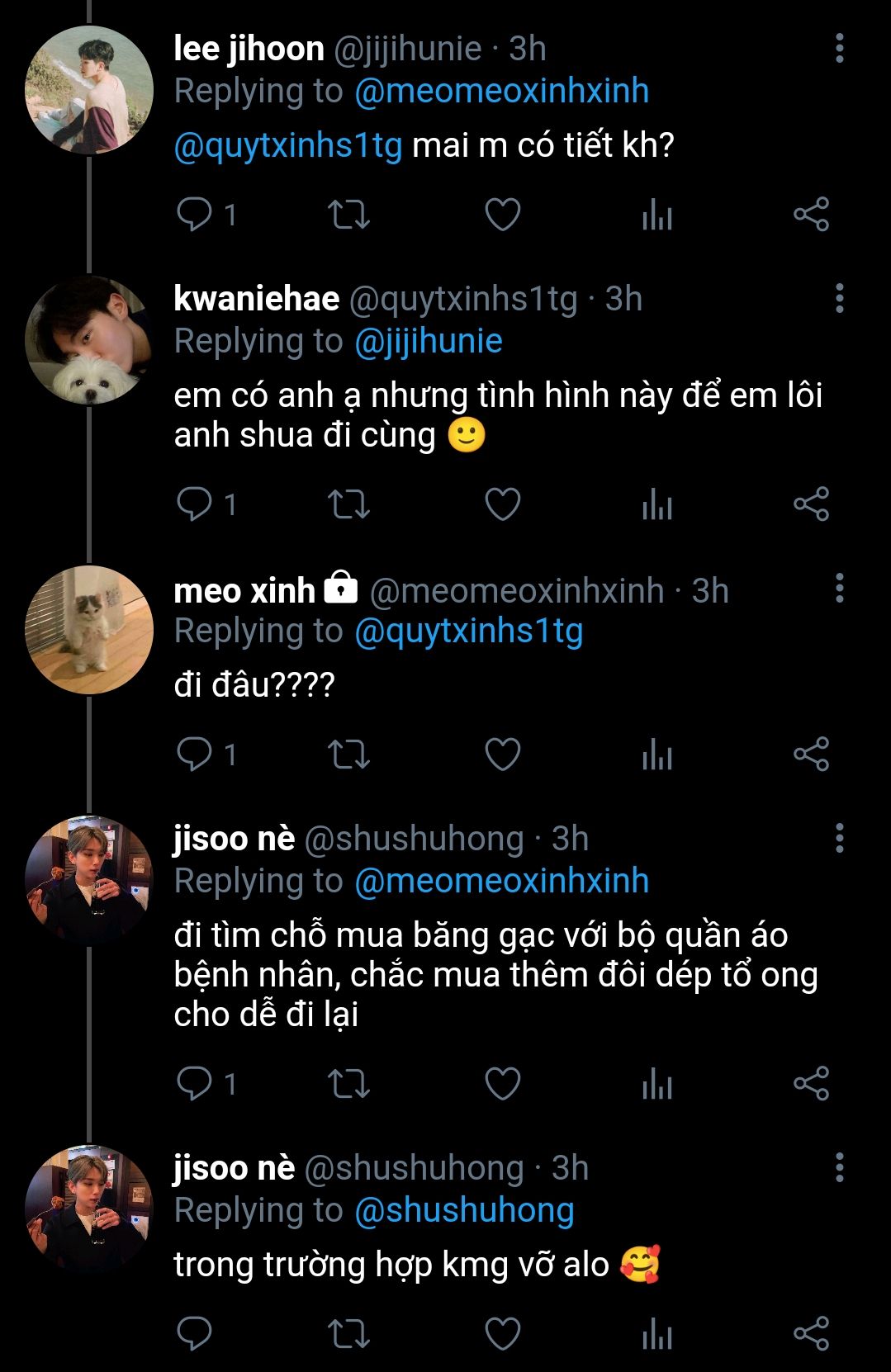This screenshot has width=891, height=1372.
Task: Share the last jisoo nè tweet
Action: 811,1334
